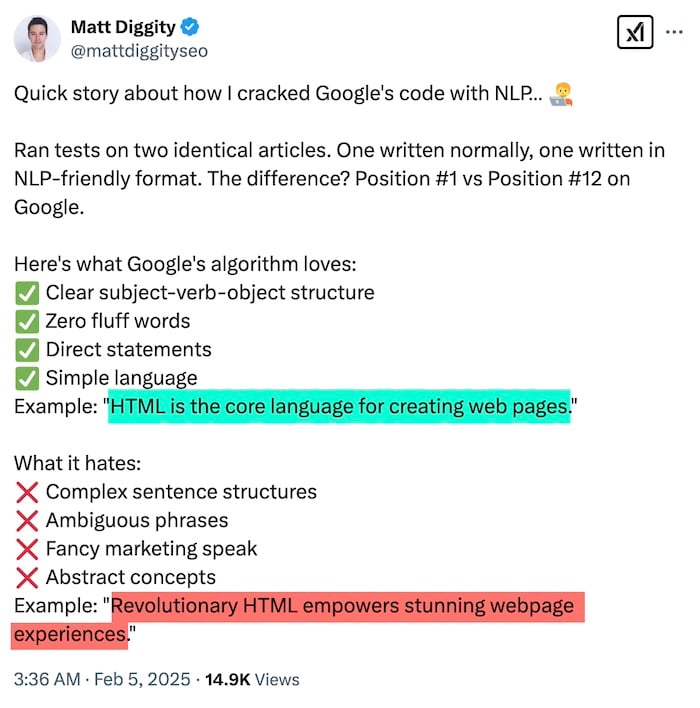This screenshot has height=708, width=700.
Task: Open the Grok xI icon button
Action: 635,32
